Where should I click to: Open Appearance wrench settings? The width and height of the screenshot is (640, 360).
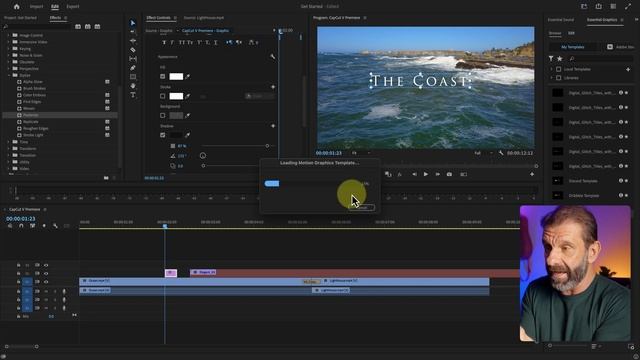click(273, 57)
